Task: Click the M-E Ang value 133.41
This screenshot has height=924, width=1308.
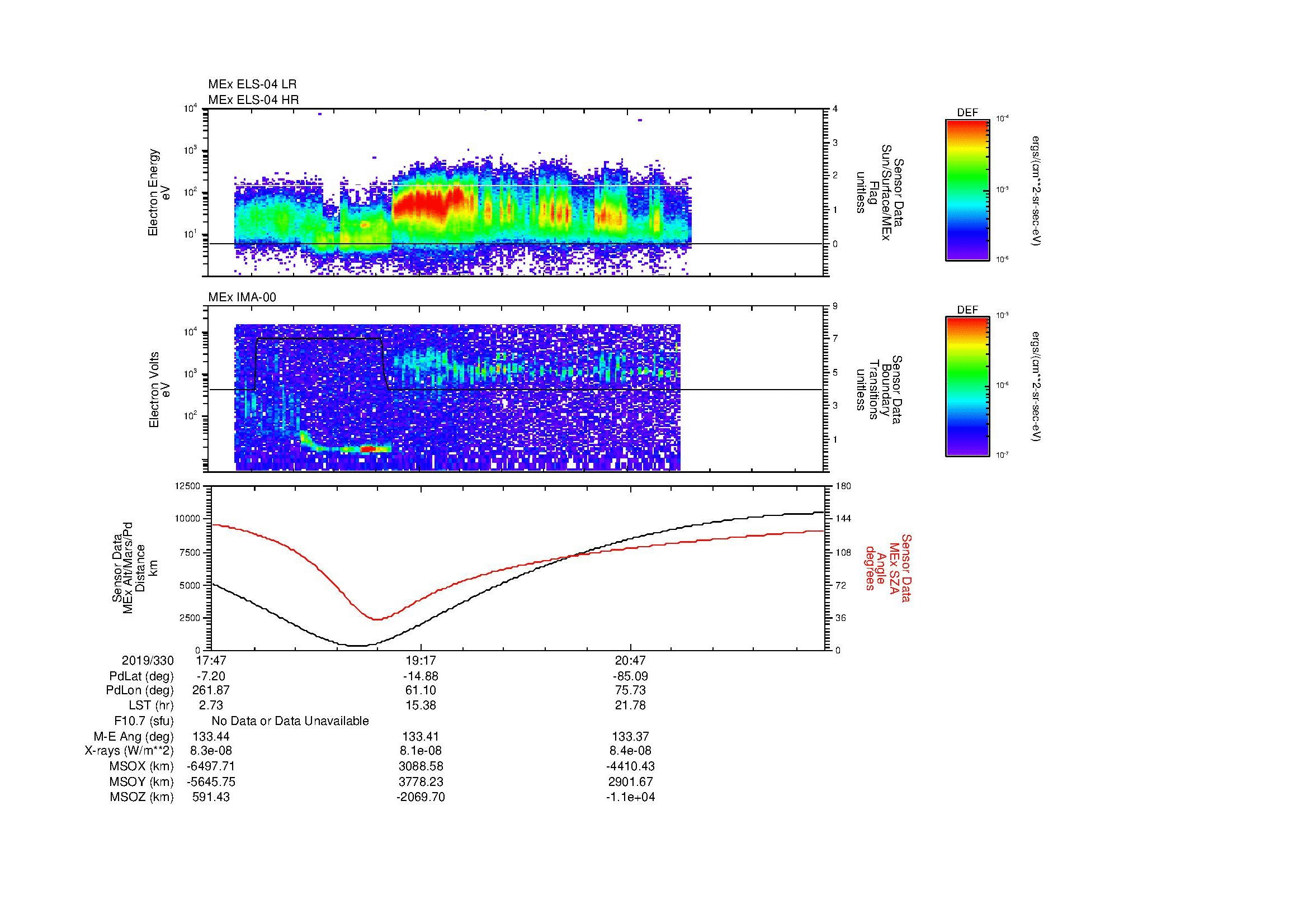Action: (x=421, y=737)
